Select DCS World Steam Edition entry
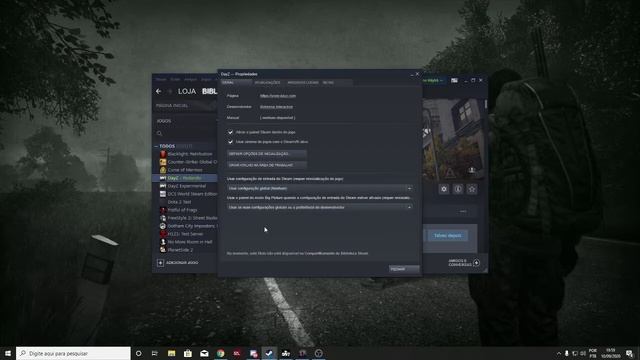 point(192,194)
